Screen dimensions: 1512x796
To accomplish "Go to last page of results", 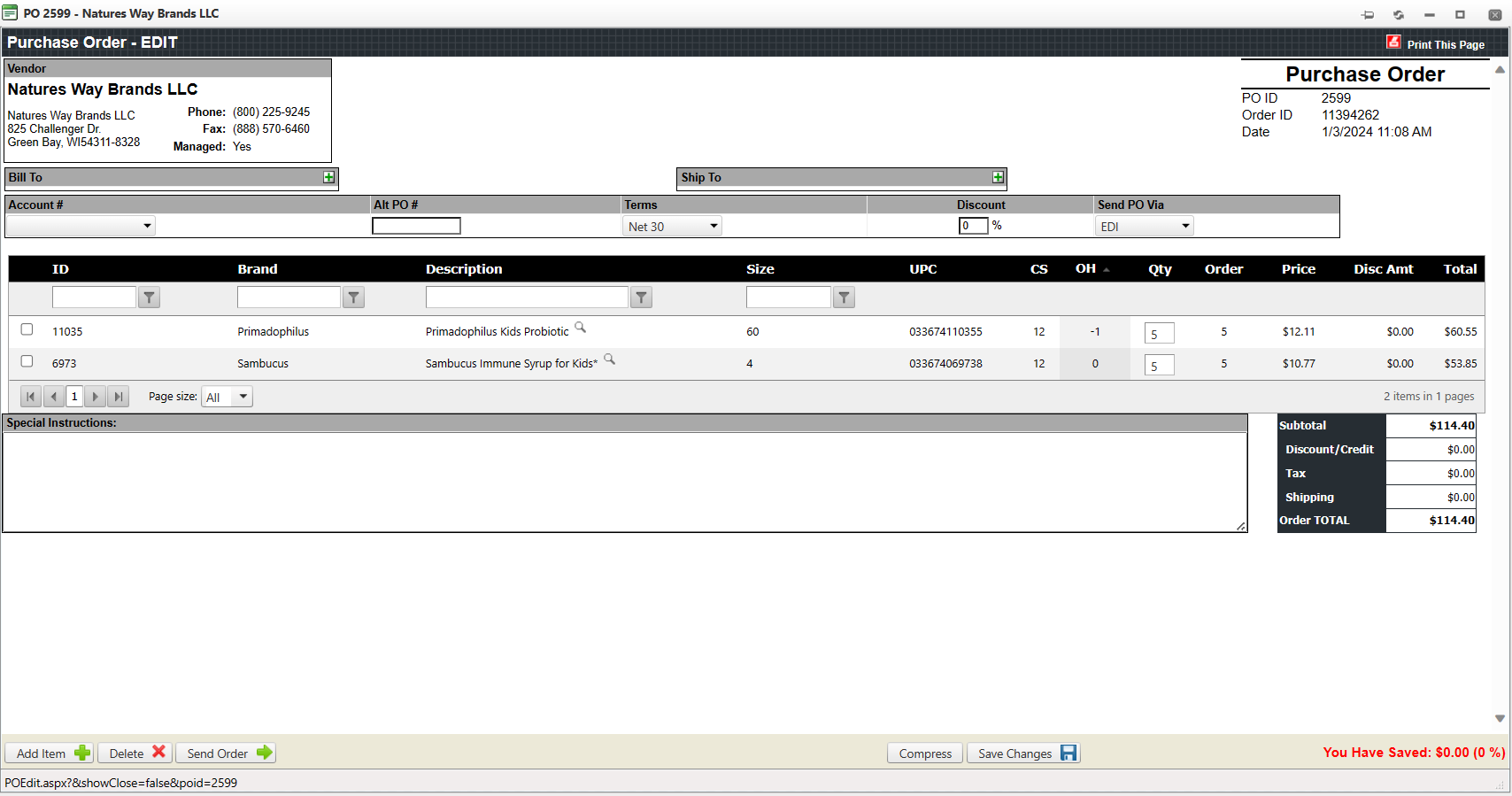I will coord(119,397).
